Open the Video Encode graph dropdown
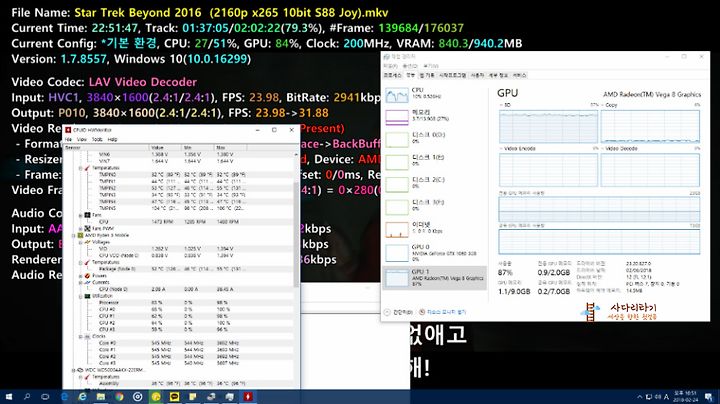The width and height of the screenshot is (720, 404). click(x=518, y=149)
